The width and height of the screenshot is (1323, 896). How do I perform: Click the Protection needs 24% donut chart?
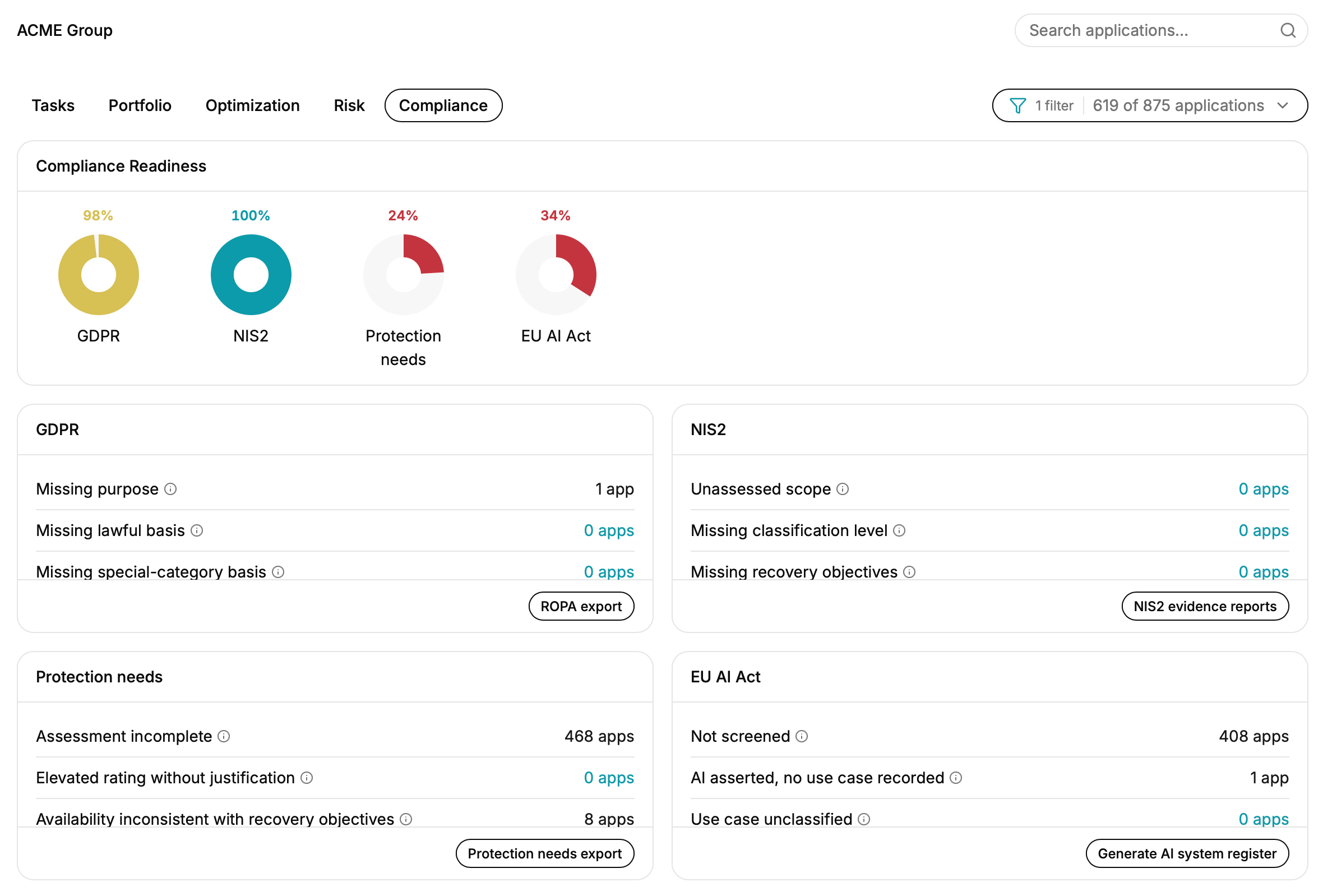coord(404,275)
